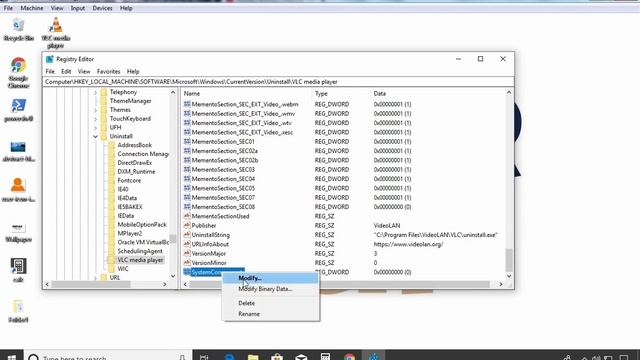The image size is (640, 360).
Task: Choose Modify... from the context menu
Action: (271, 278)
